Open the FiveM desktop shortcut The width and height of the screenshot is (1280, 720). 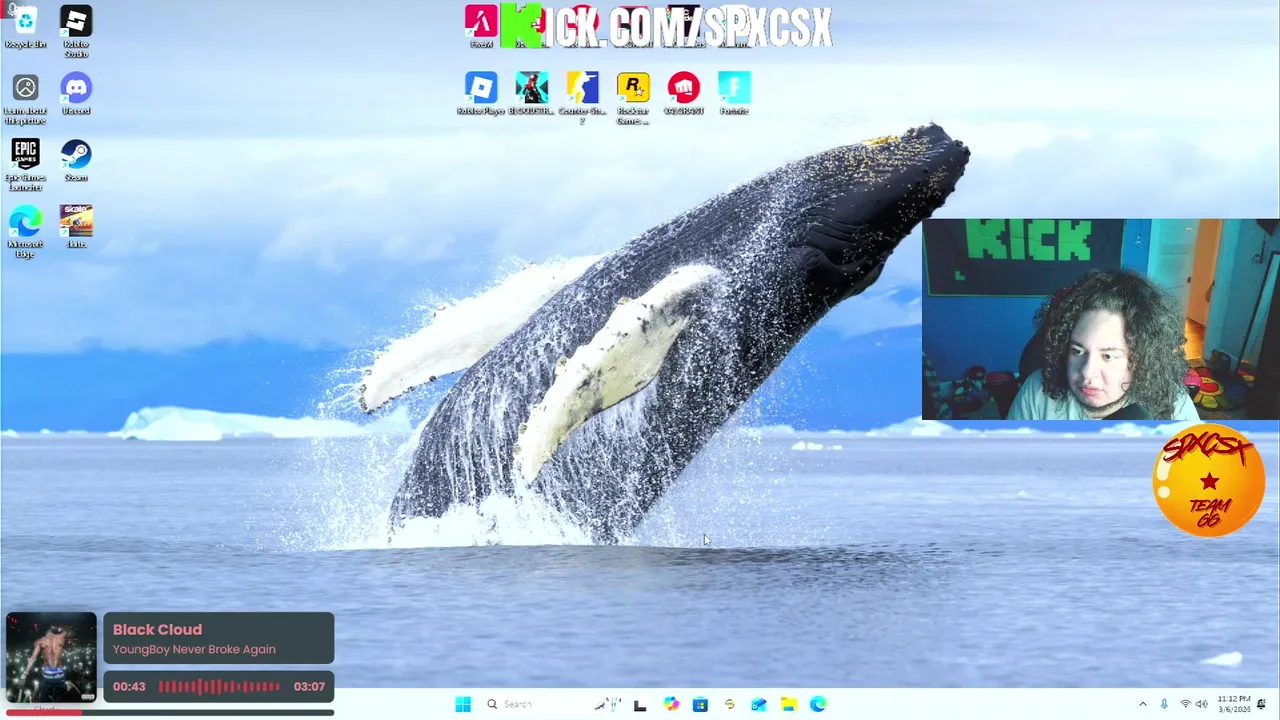click(x=481, y=27)
